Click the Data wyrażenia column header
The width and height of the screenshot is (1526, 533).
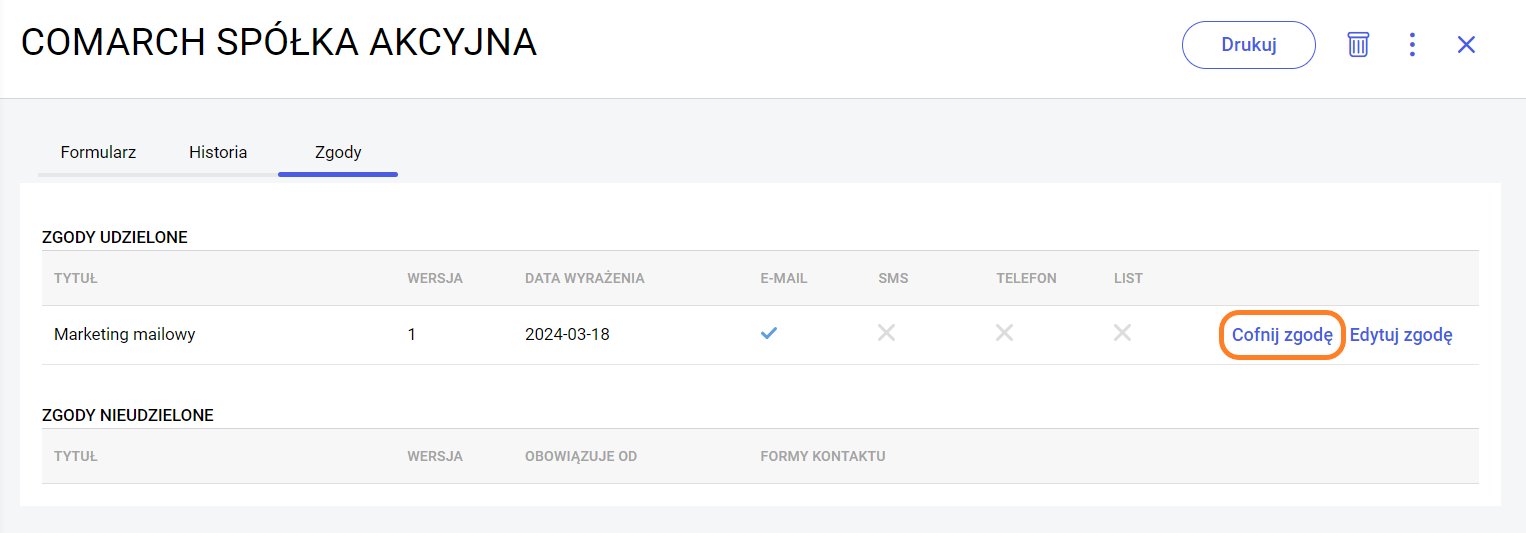click(x=584, y=278)
